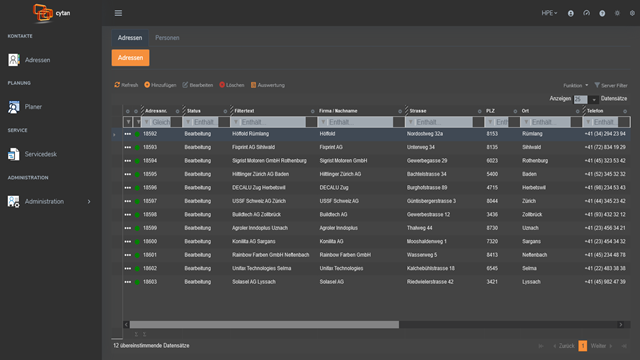Refresh the address list
The image size is (640, 360).
(126, 85)
